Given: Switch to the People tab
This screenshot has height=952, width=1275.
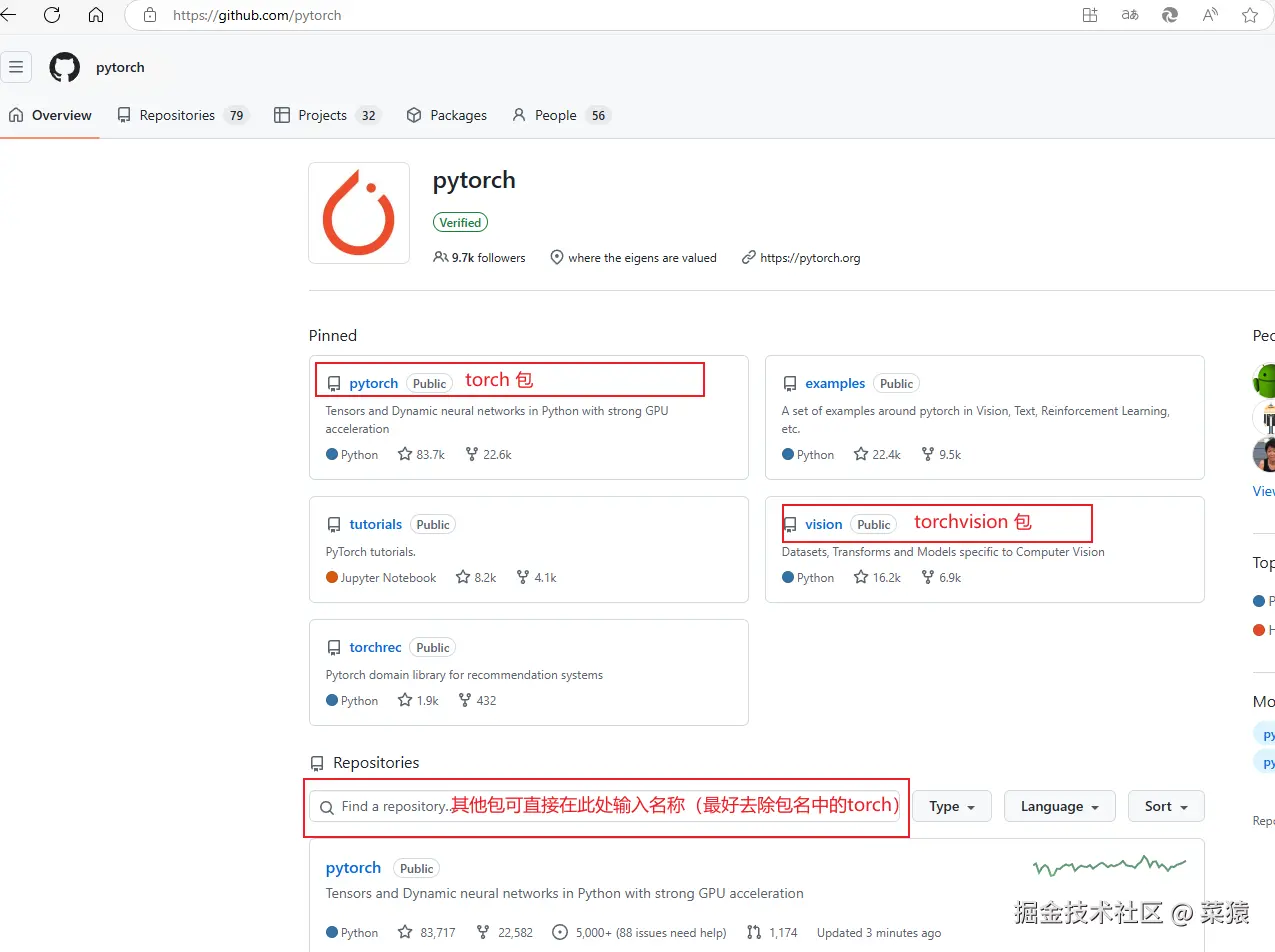Looking at the screenshot, I should (560, 115).
